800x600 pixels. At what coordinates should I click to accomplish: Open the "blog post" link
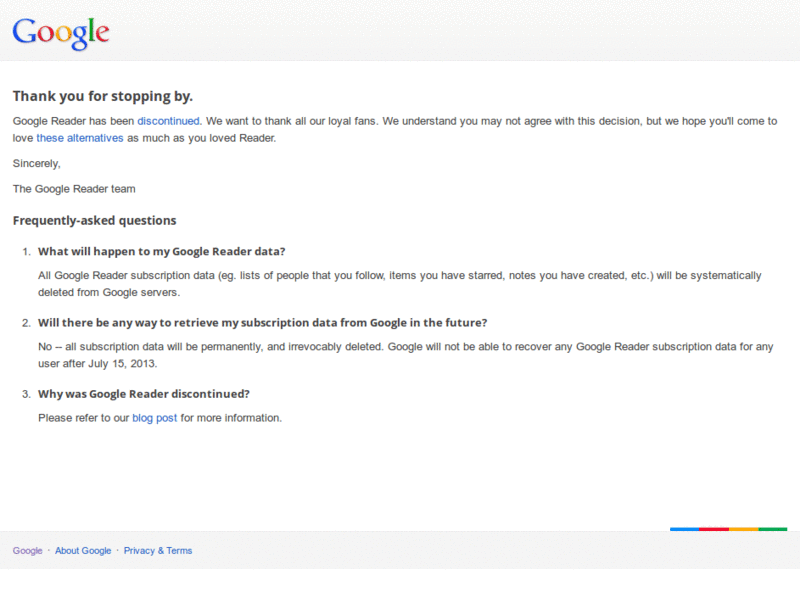click(x=155, y=418)
